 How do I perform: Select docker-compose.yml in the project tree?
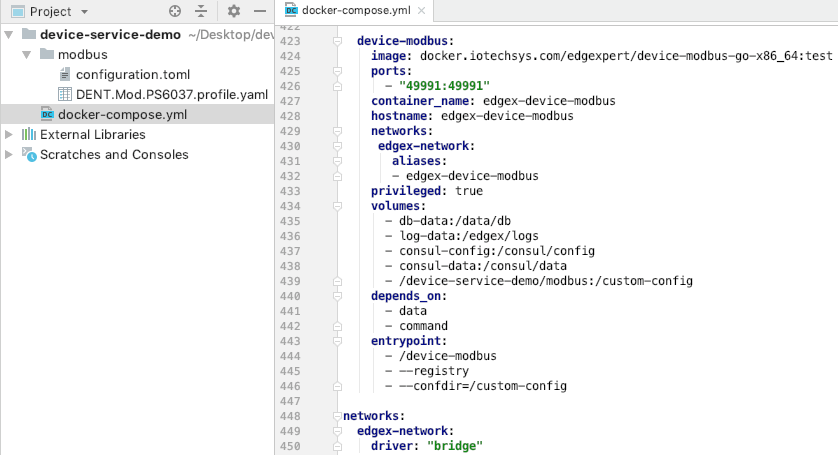pyautogui.click(x=122, y=114)
